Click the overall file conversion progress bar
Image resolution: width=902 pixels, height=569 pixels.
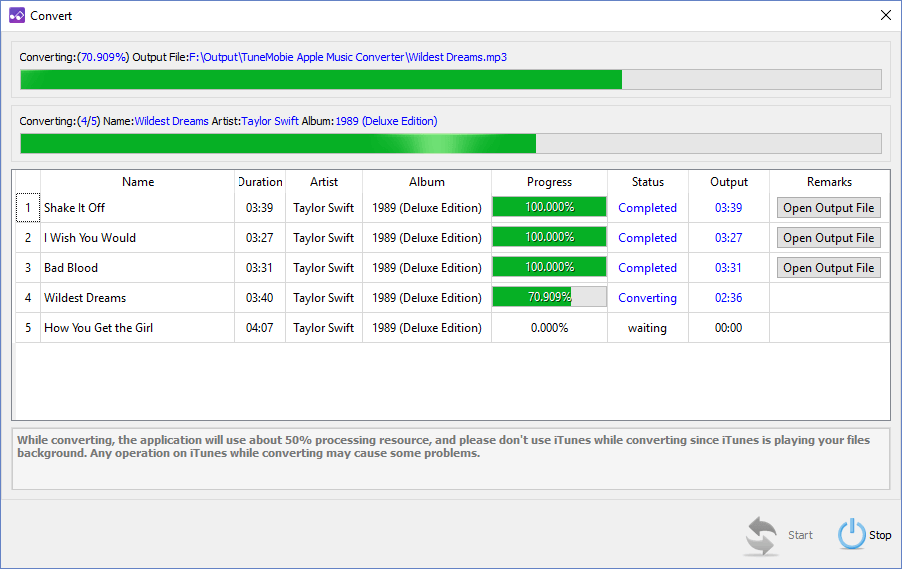(451, 79)
